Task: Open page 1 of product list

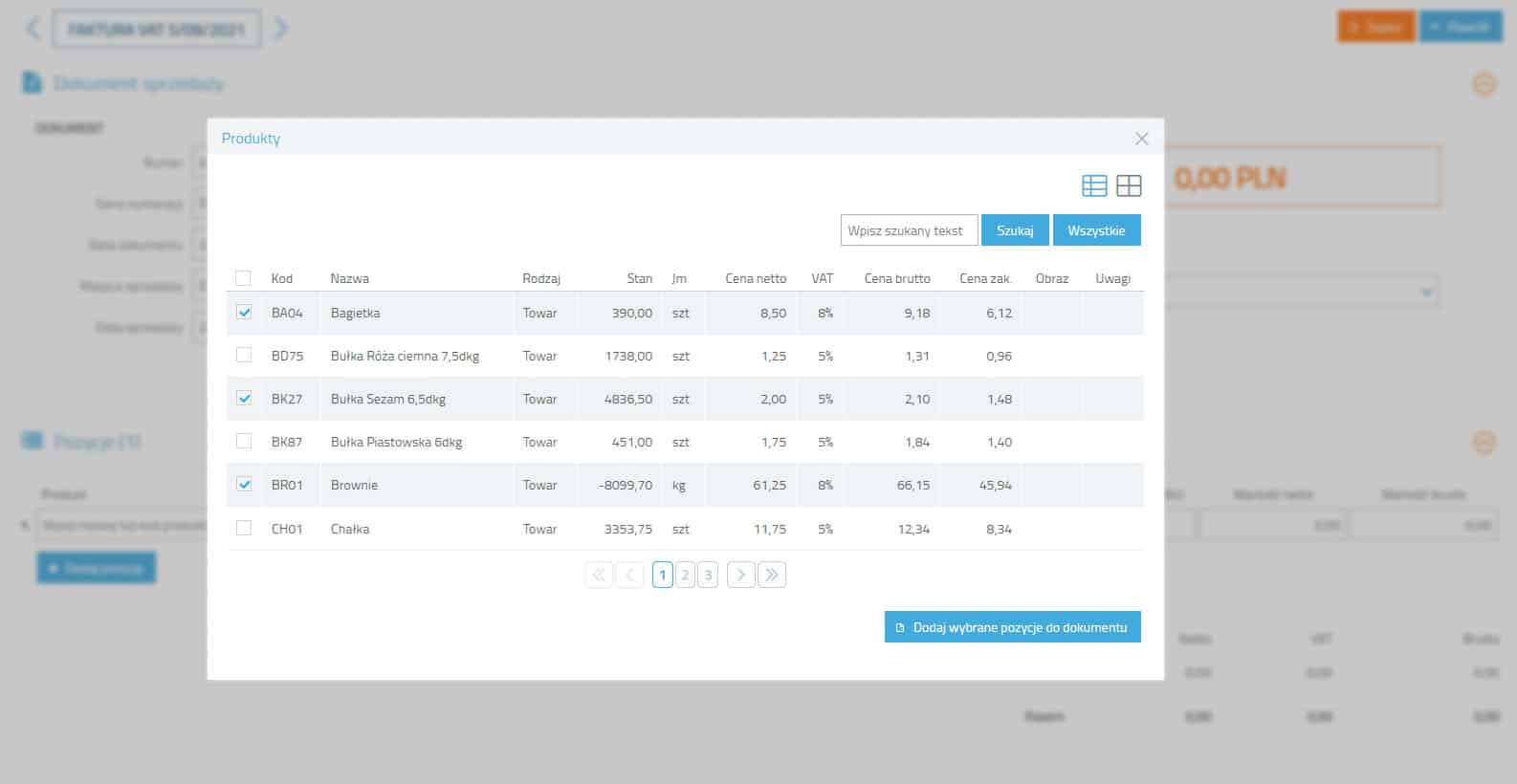Action: (662, 575)
